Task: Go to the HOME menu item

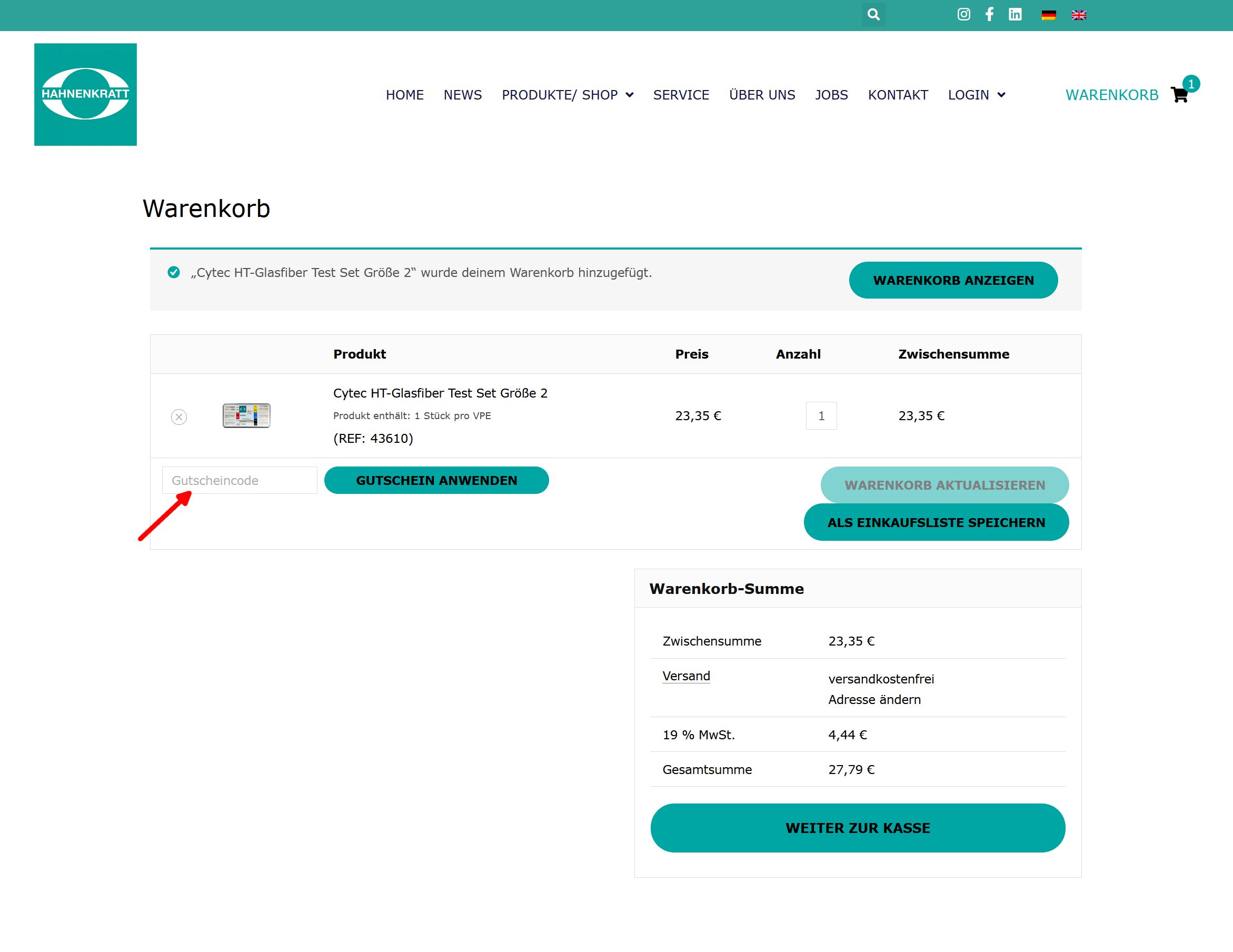Action: click(405, 95)
